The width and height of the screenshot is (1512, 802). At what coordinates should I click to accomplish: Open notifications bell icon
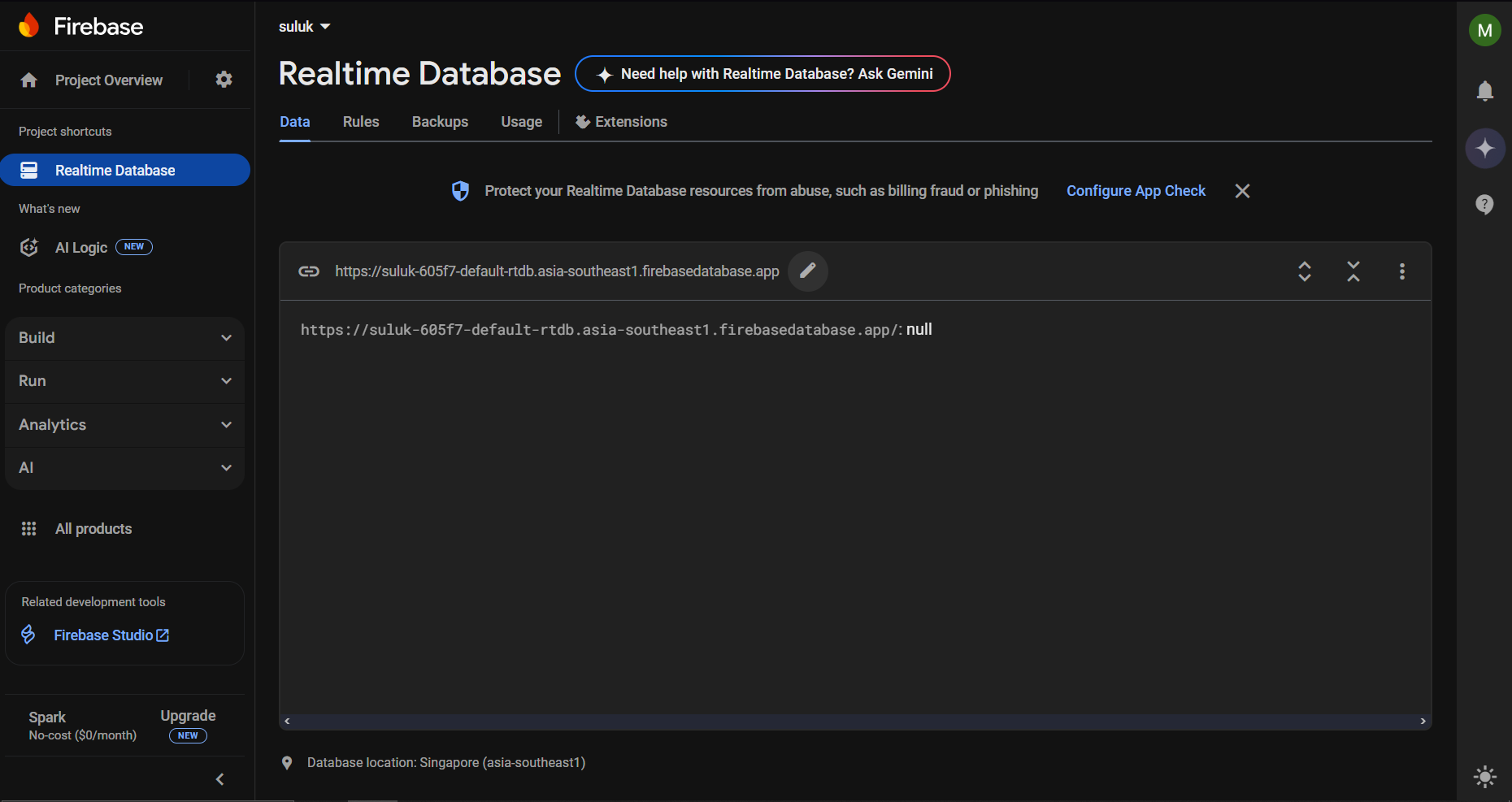1485,90
